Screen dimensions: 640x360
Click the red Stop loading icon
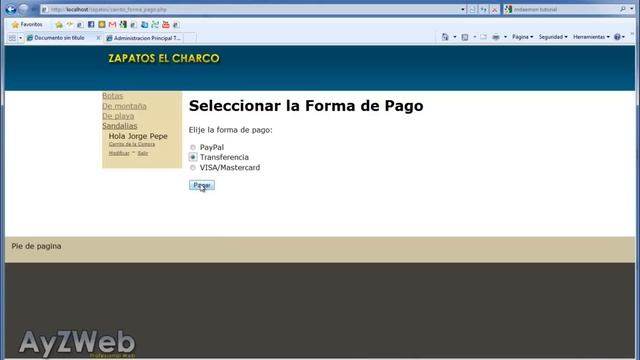[494, 9]
